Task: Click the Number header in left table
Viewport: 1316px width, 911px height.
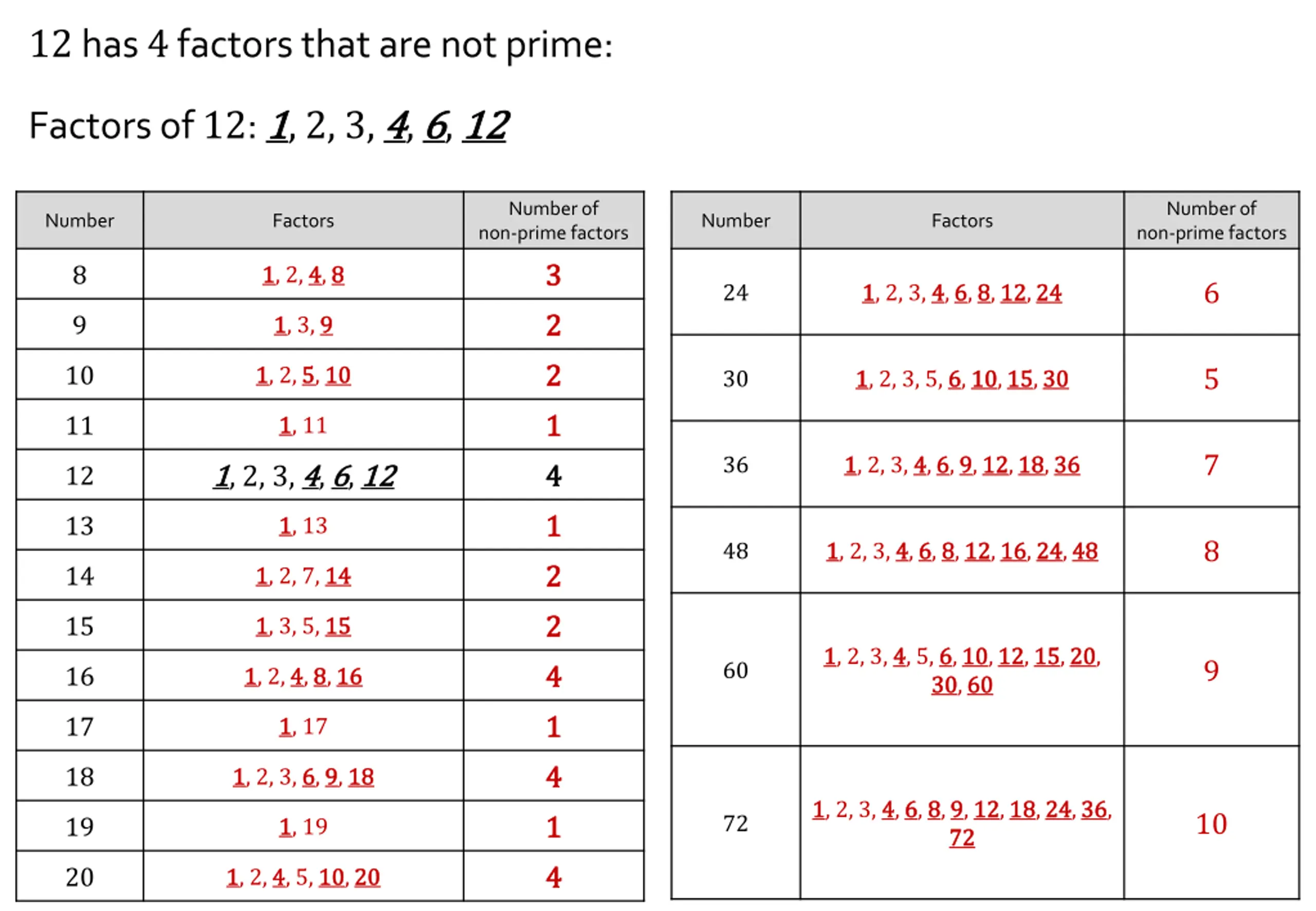Action: click(x=80, y=221)
